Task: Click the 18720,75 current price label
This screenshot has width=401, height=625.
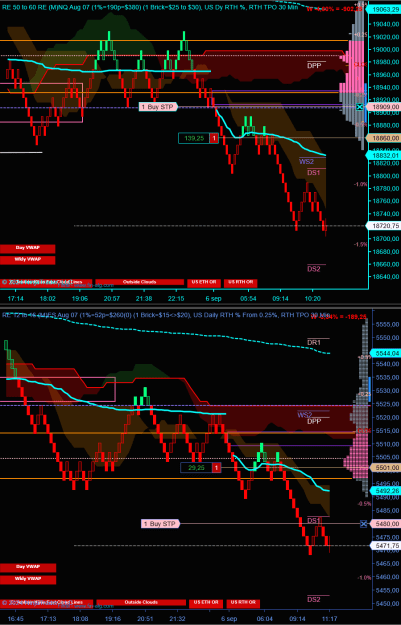Action: 384,226
